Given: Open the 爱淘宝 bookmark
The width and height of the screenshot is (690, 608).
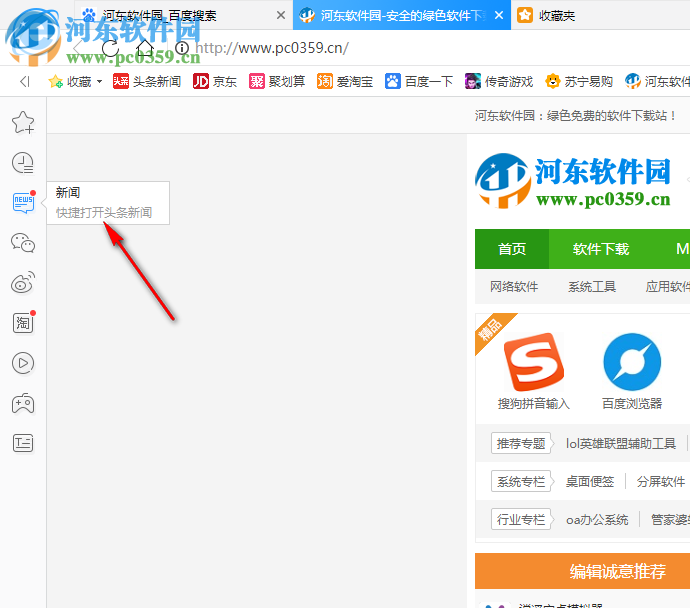Looking at the screenshot, I should pyautogui.click(x=345, y=81).
